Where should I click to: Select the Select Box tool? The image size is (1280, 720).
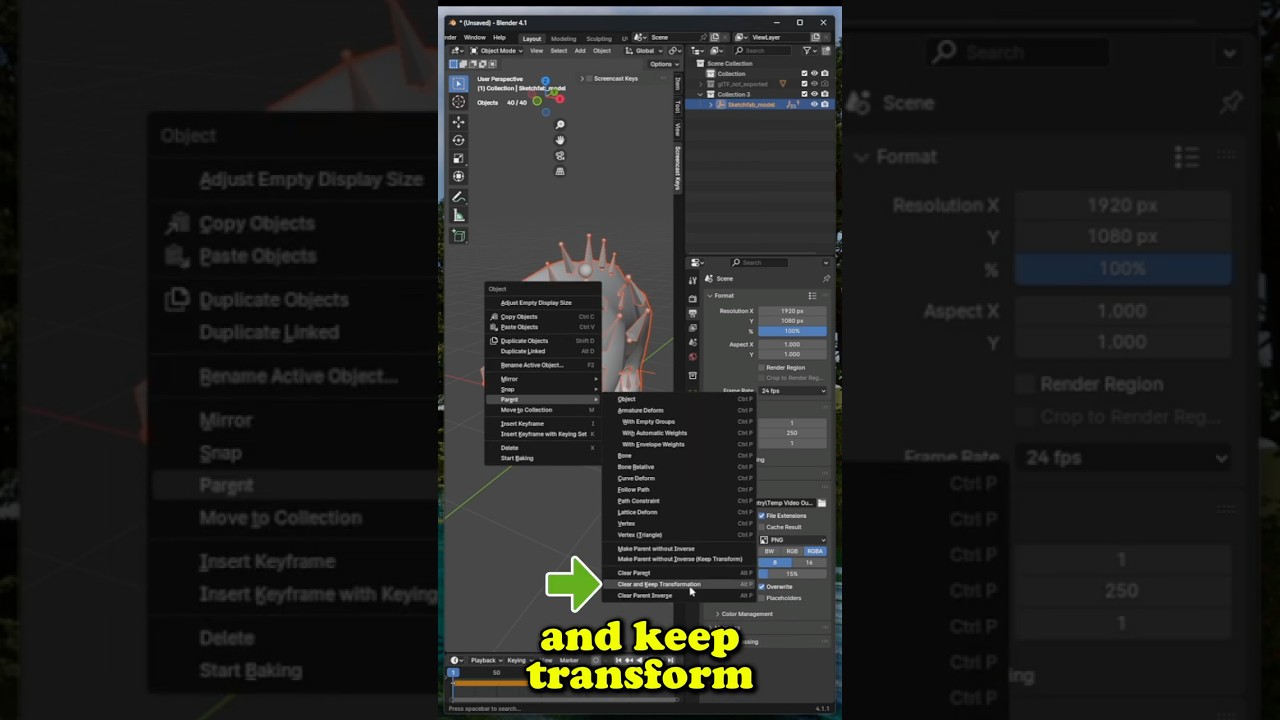(458, 84)
